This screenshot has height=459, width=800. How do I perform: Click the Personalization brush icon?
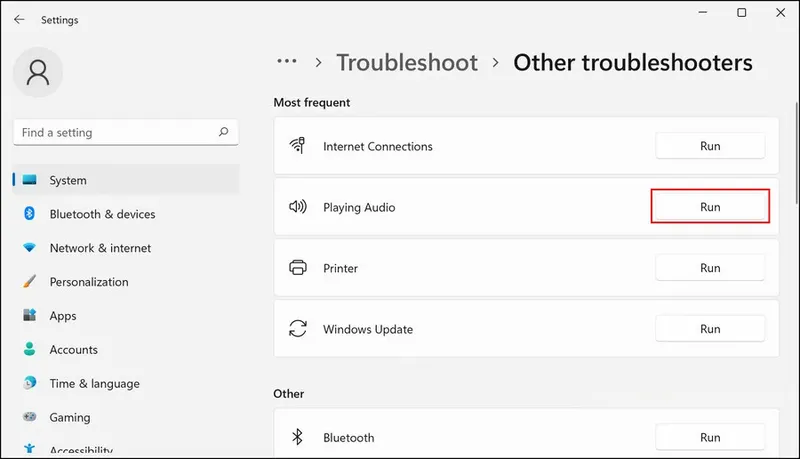point(30,282)
